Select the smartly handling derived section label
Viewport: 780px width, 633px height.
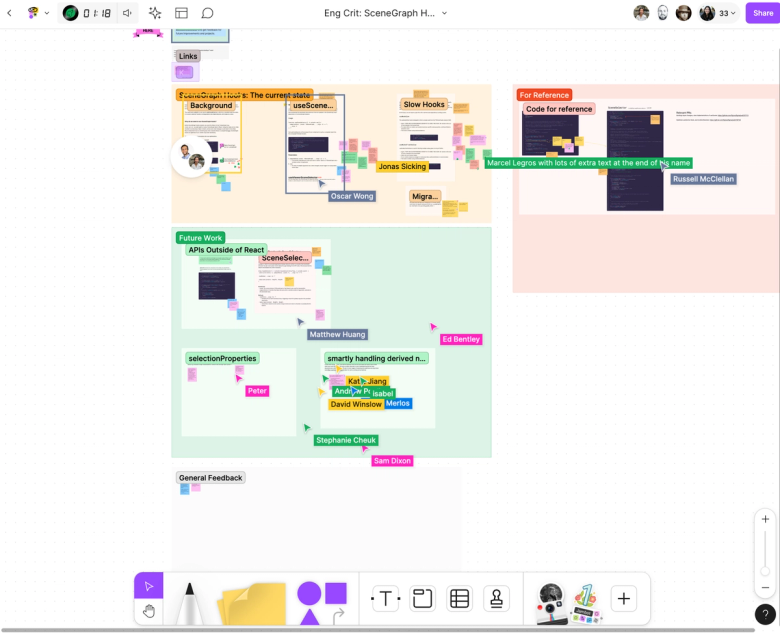tap(376, 358)
